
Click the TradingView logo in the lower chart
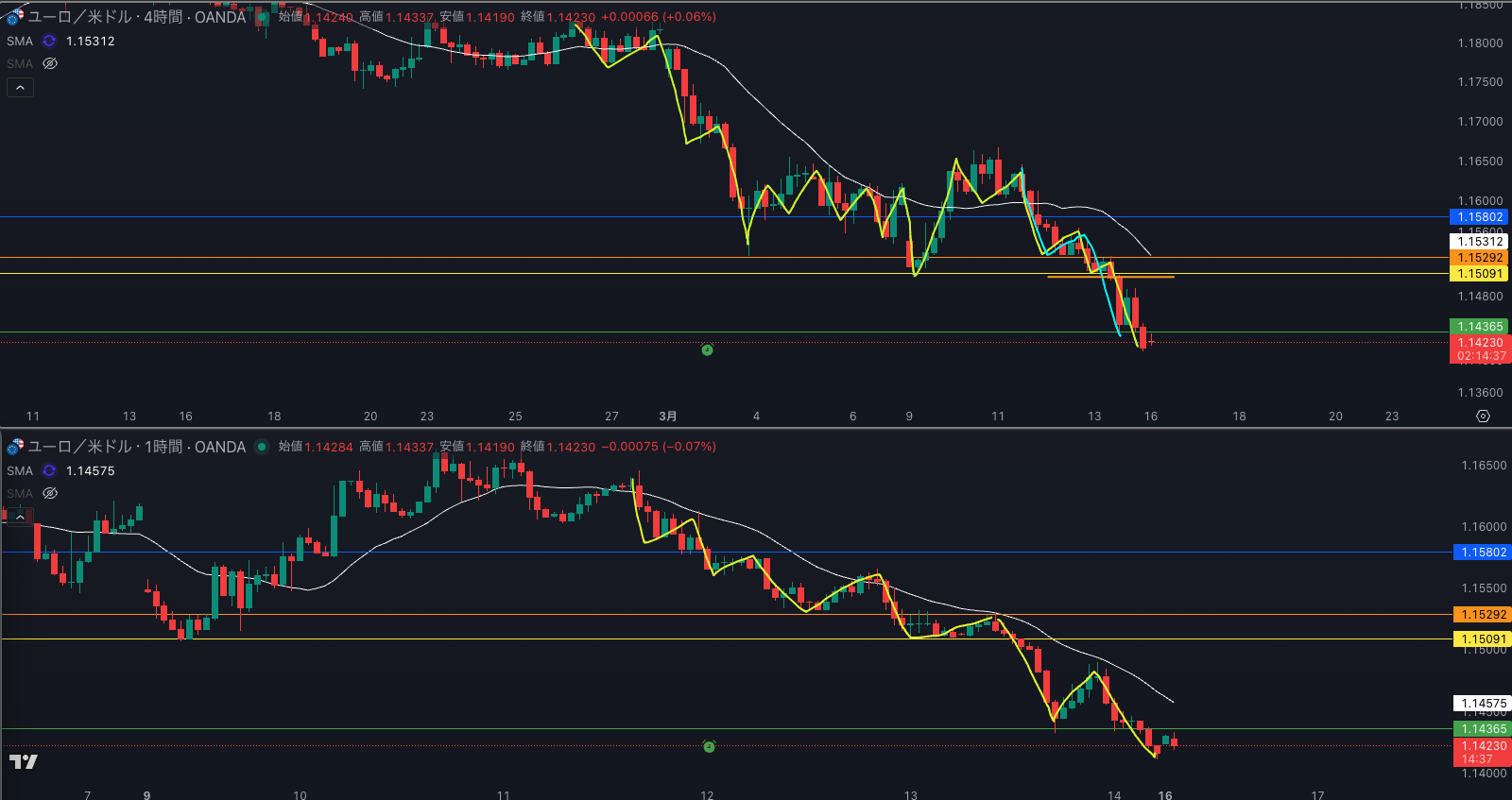coord(24,761)
